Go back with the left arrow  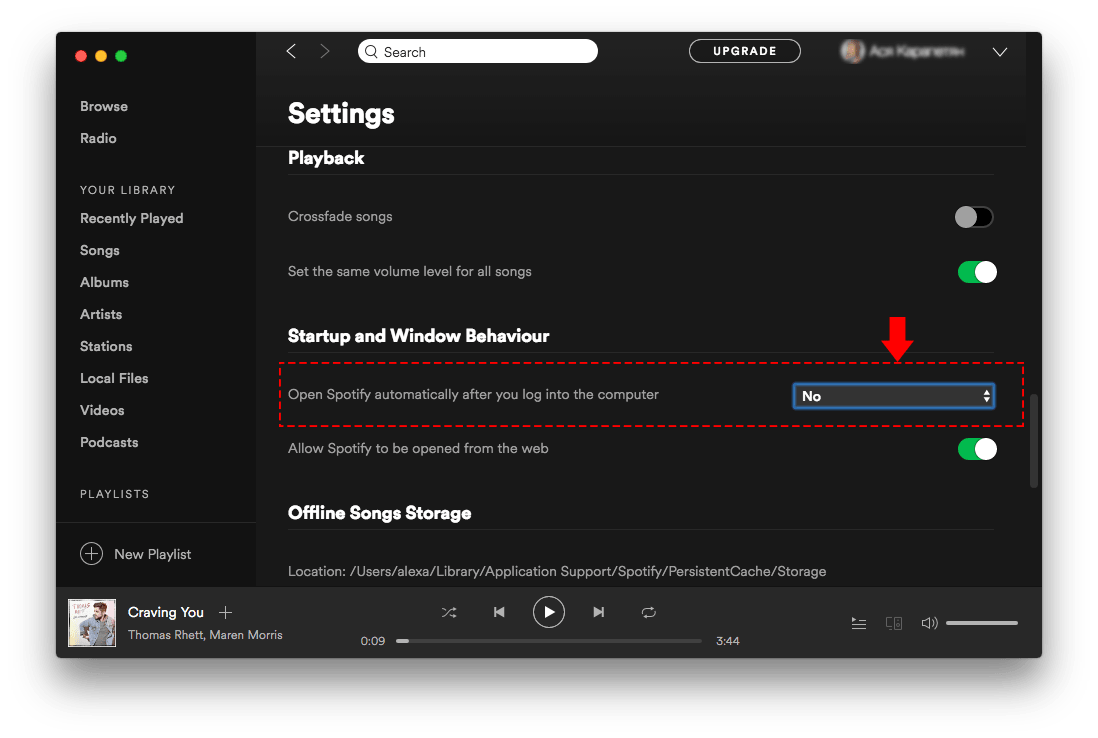291,51
